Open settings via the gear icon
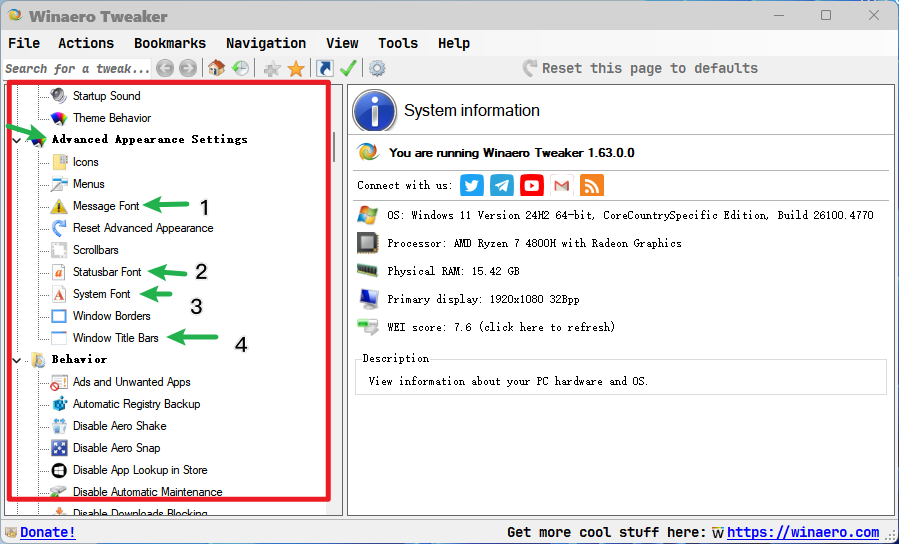Viewport: 899px width, 544px height. (x=377, y=68)
